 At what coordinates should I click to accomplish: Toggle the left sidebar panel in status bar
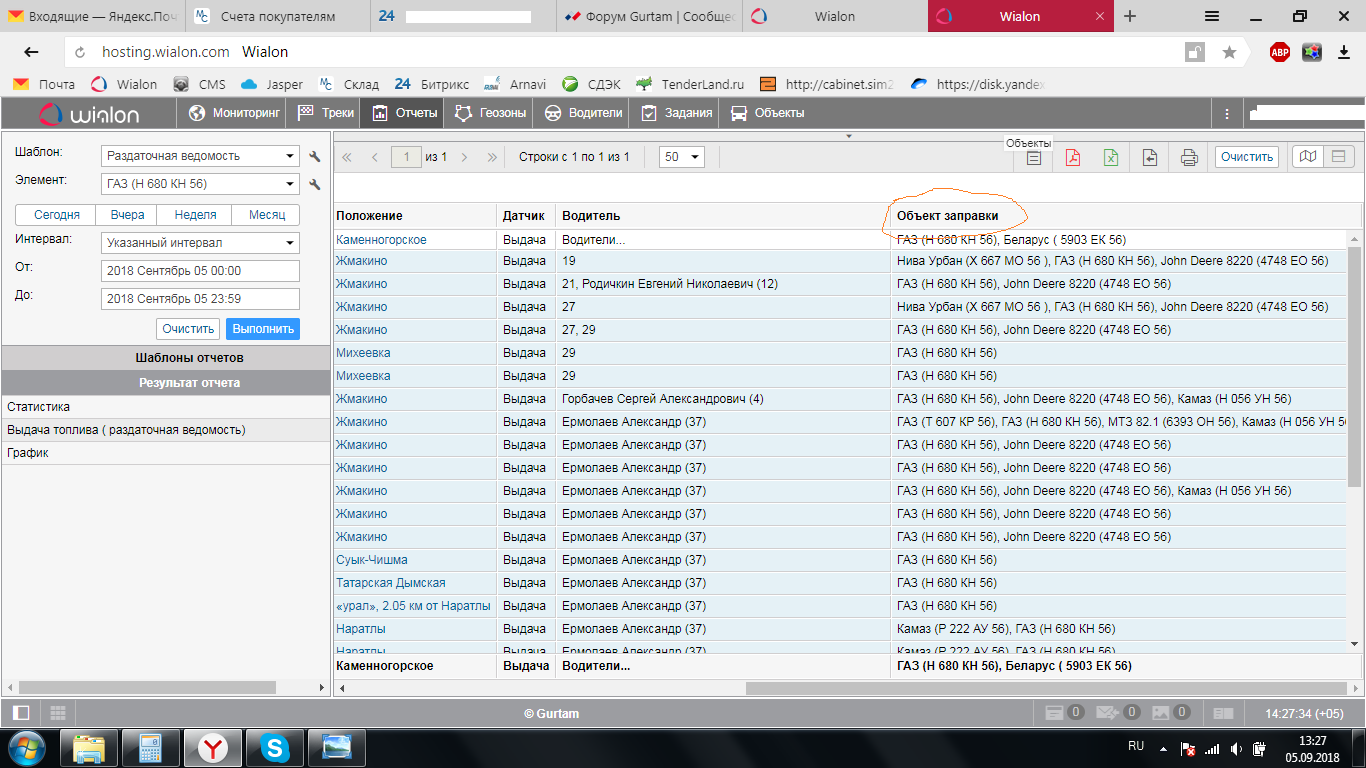(21, 713)
